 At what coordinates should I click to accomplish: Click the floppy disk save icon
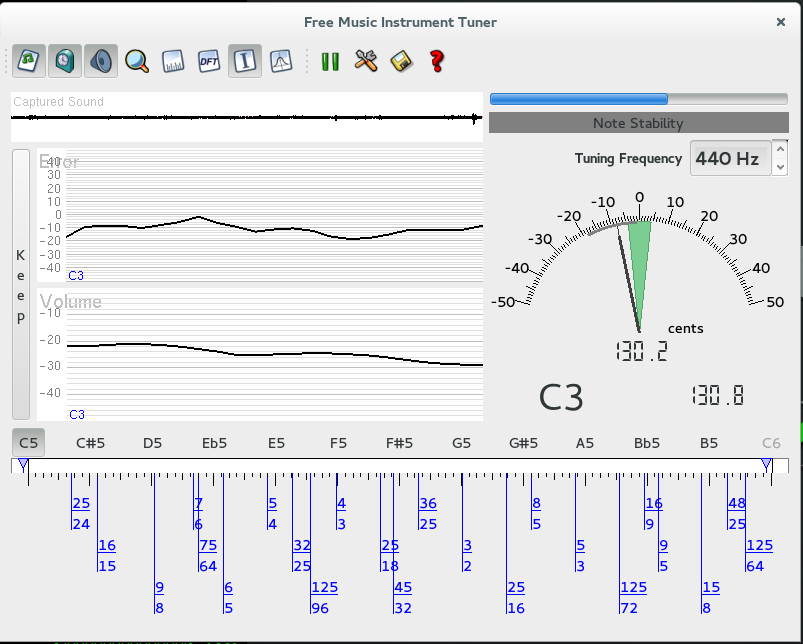pos(401,61)
